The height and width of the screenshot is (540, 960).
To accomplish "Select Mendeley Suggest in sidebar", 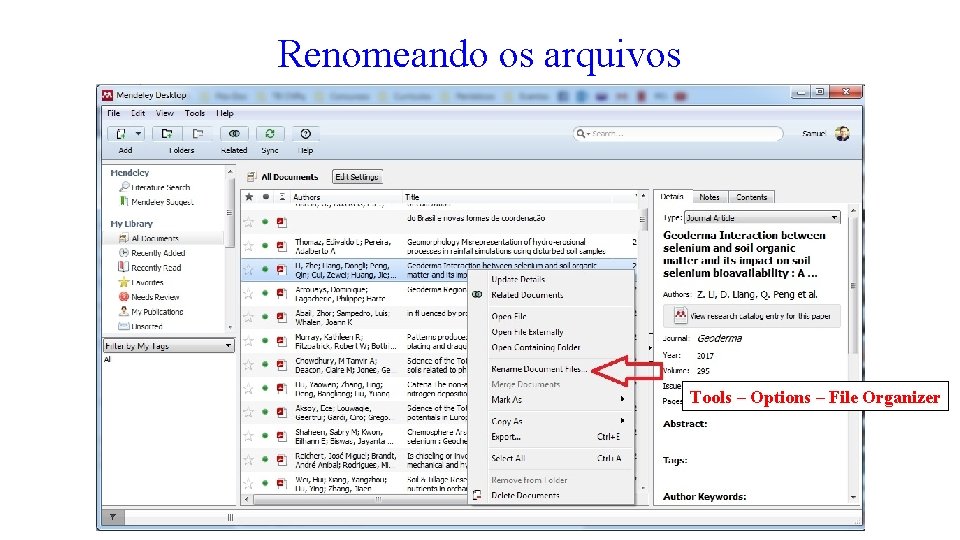I will pyautogui.click(x=162, y=202).
